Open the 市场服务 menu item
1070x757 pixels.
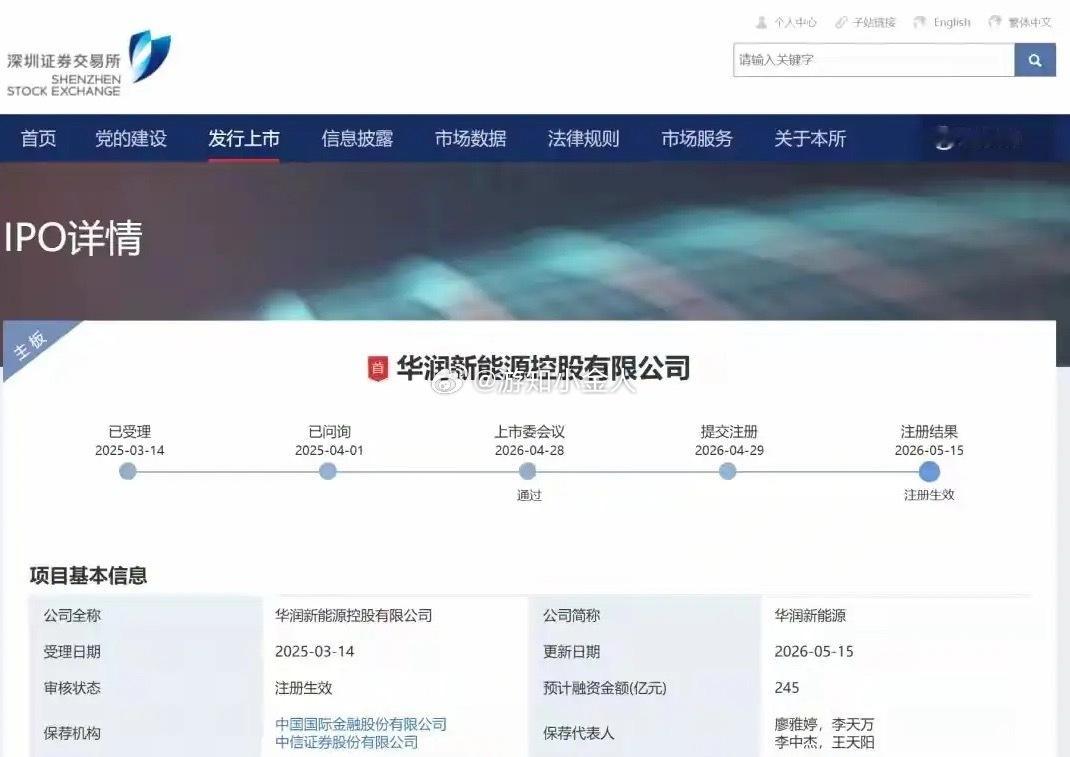697,139
